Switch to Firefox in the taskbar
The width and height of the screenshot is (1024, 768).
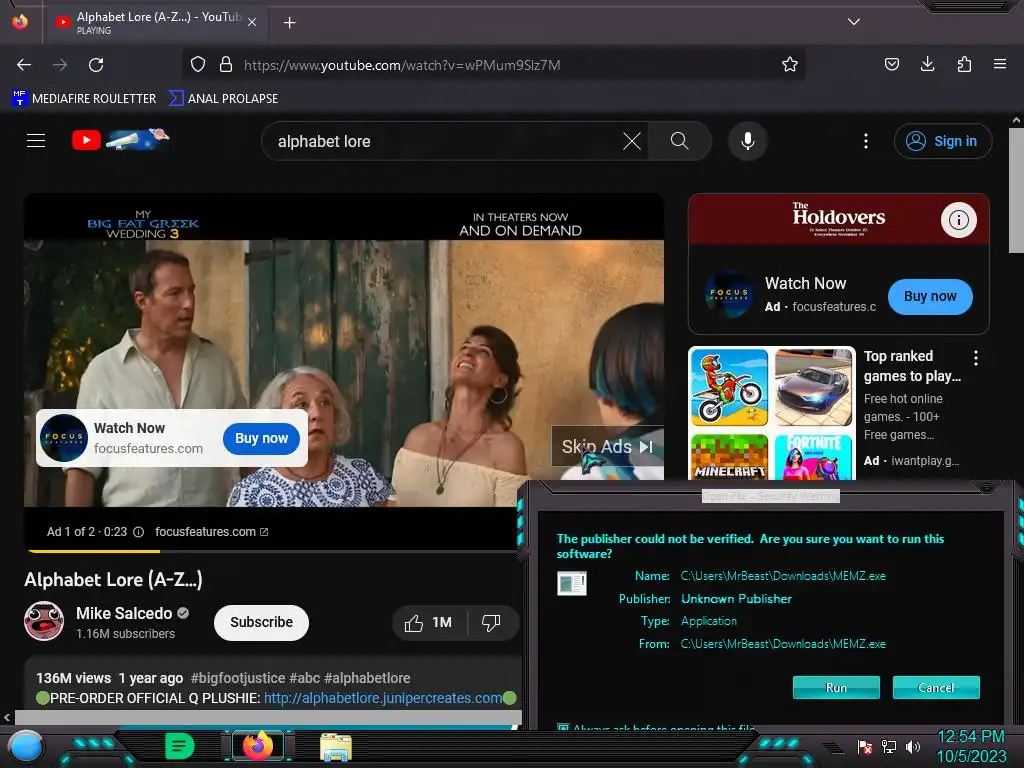click(258, 746)
